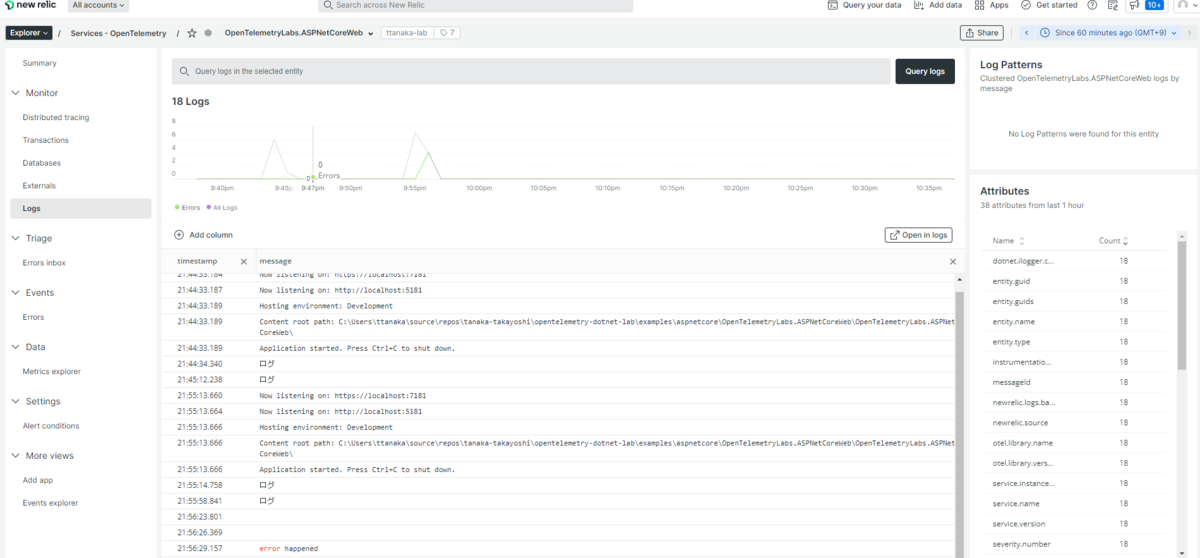
Task: Open Alert conditions
Action: point(51,426)
